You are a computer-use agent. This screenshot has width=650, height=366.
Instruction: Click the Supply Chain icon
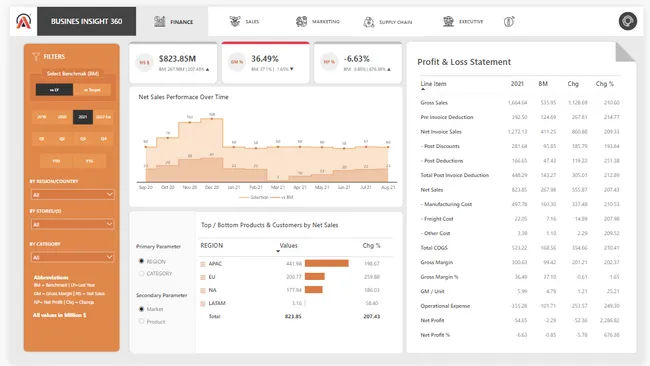(x=369, y=22)
